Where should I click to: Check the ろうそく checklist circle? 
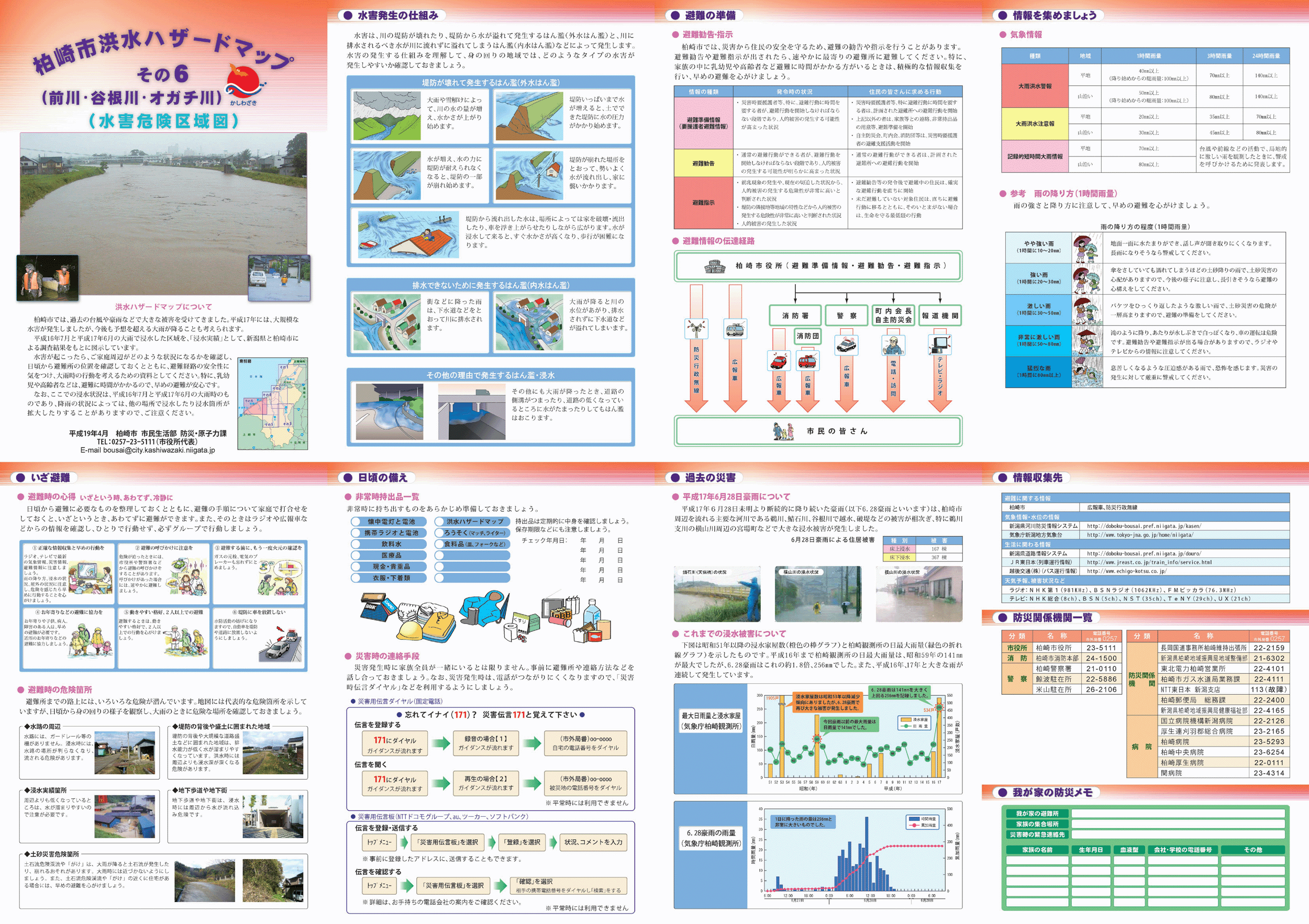pos(440,533)
